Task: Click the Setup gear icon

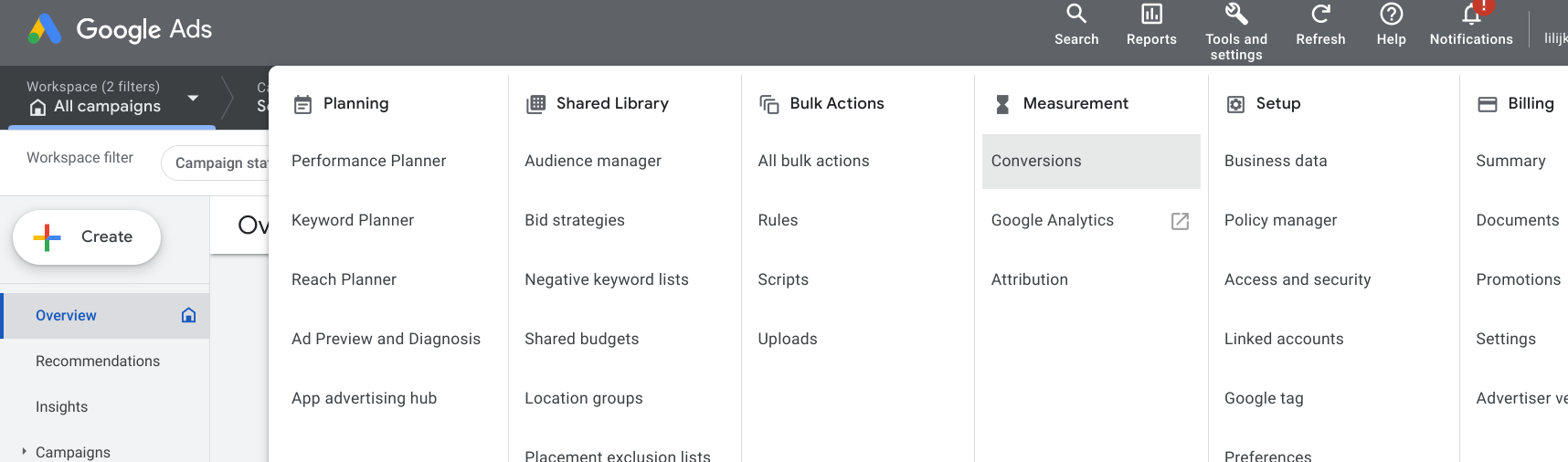Action: point(1235,104)
